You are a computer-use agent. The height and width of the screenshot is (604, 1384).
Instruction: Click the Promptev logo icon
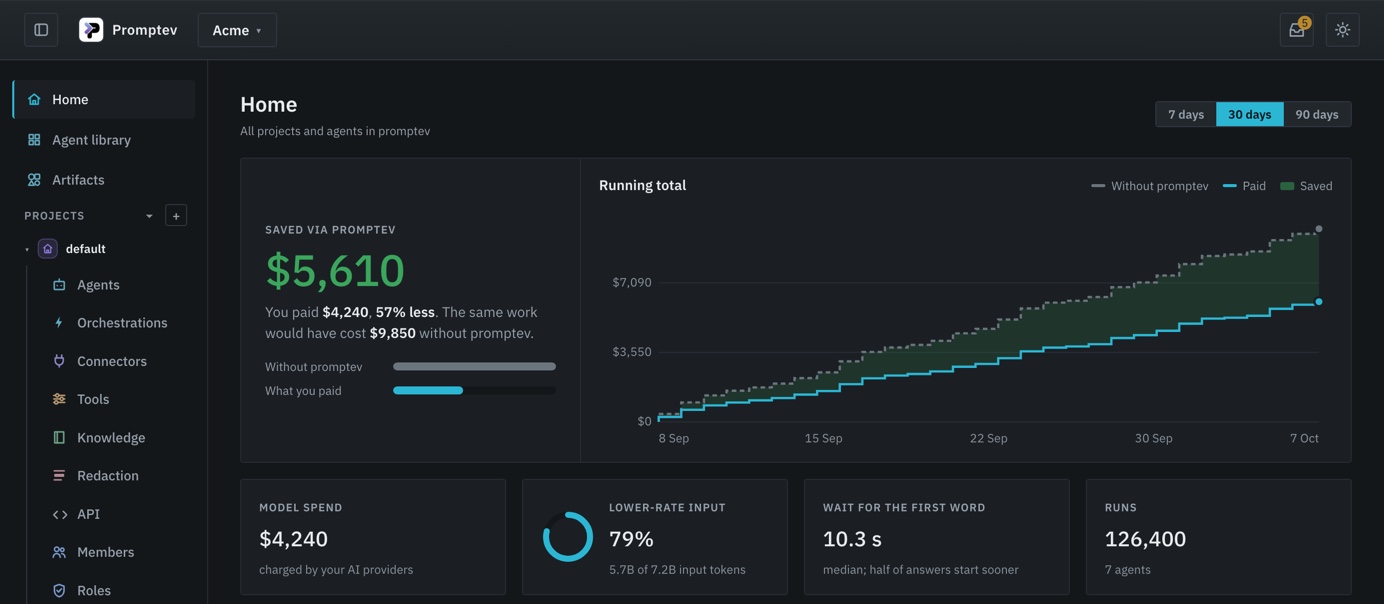click(91, 30)
